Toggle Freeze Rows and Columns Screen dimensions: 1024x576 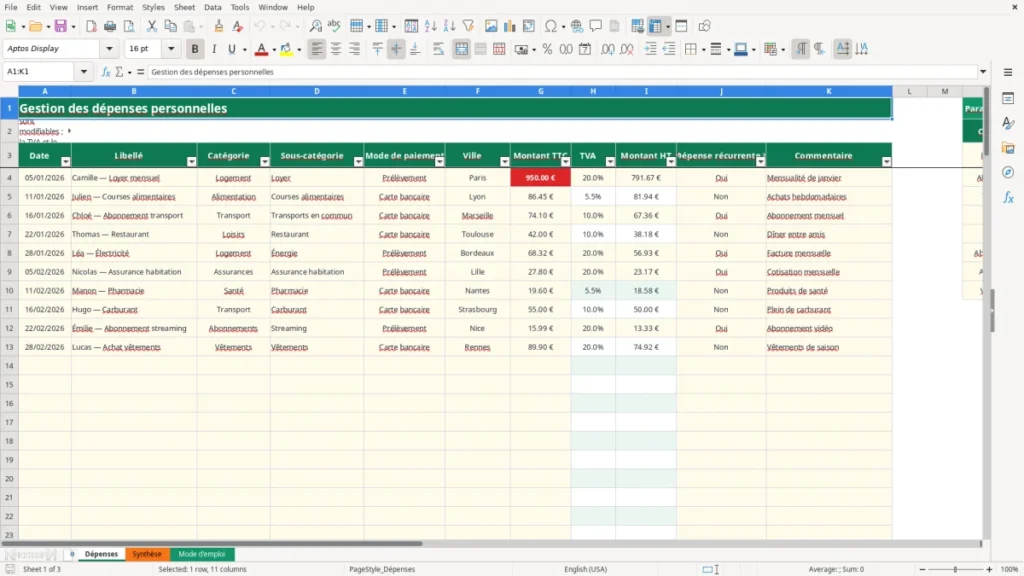point(656,26)
